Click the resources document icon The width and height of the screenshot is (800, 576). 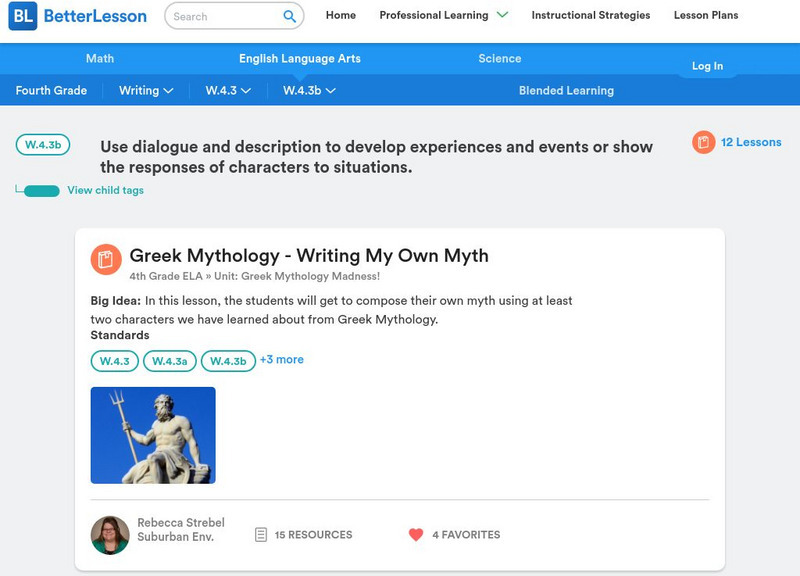[261, 535]
